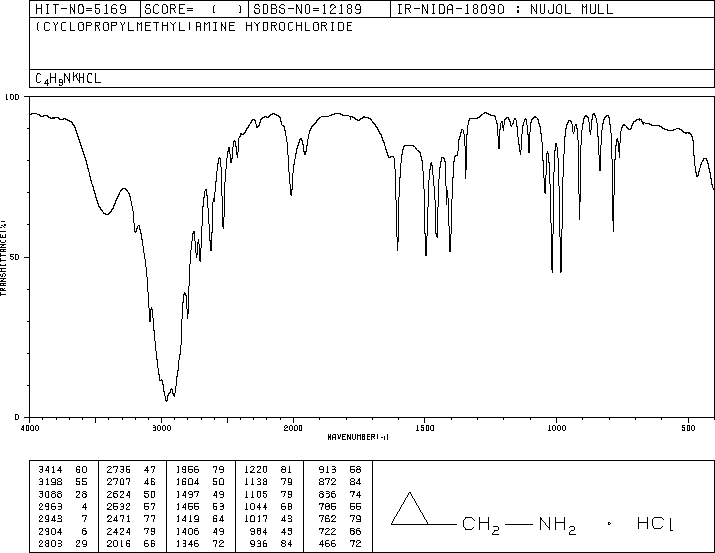
Task: Click the 1000 tick label on x-axis
Action: coord(556,428)
